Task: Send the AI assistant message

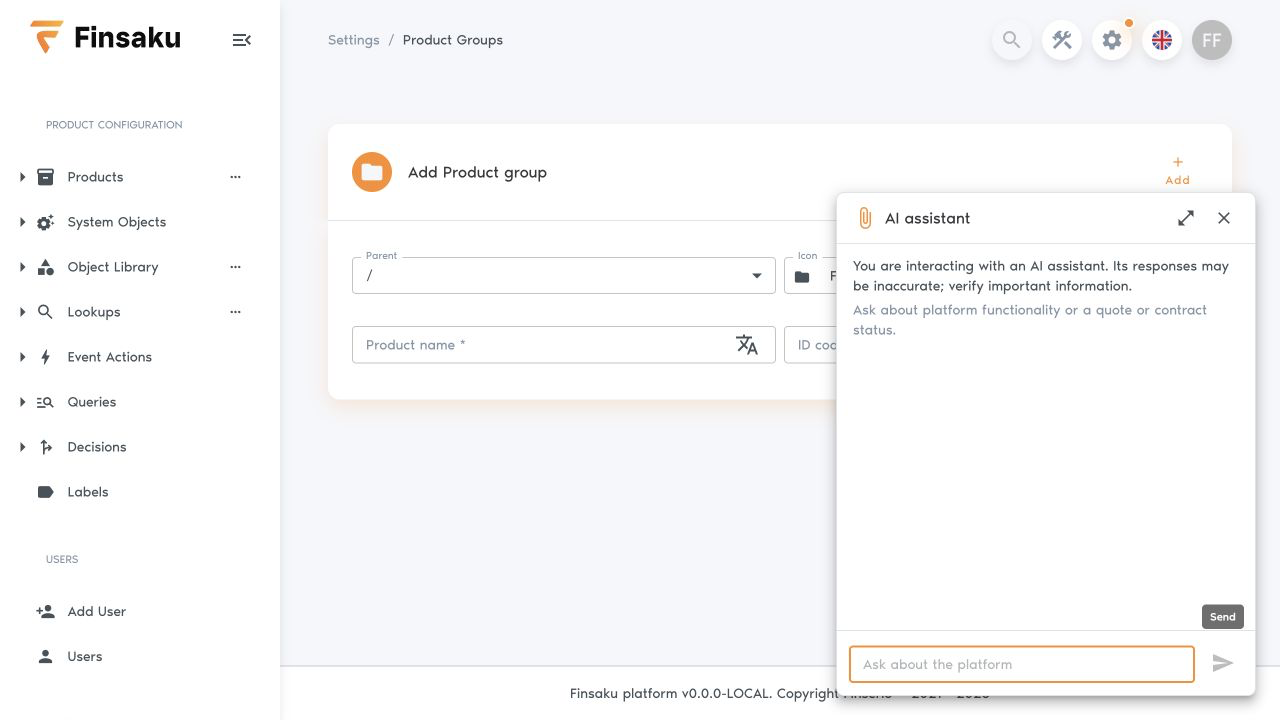Action: point(1223,663)
